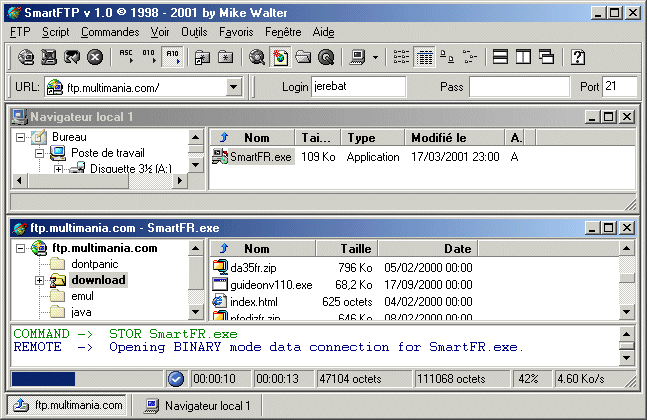Focus the Port input field

[x=619, y=87]
